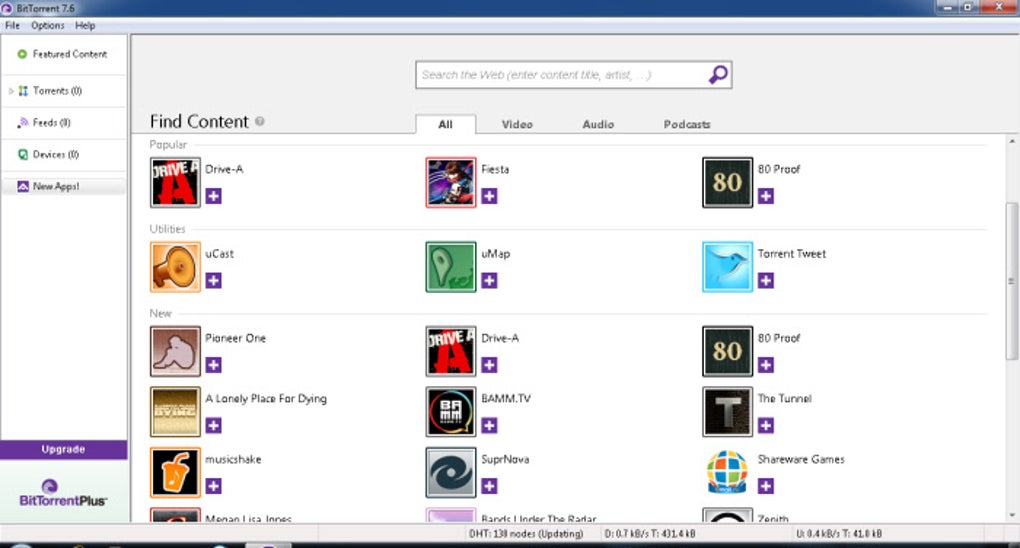
Task: Click the BitTorrentPlus logo banner
Action: pos(63,493)
